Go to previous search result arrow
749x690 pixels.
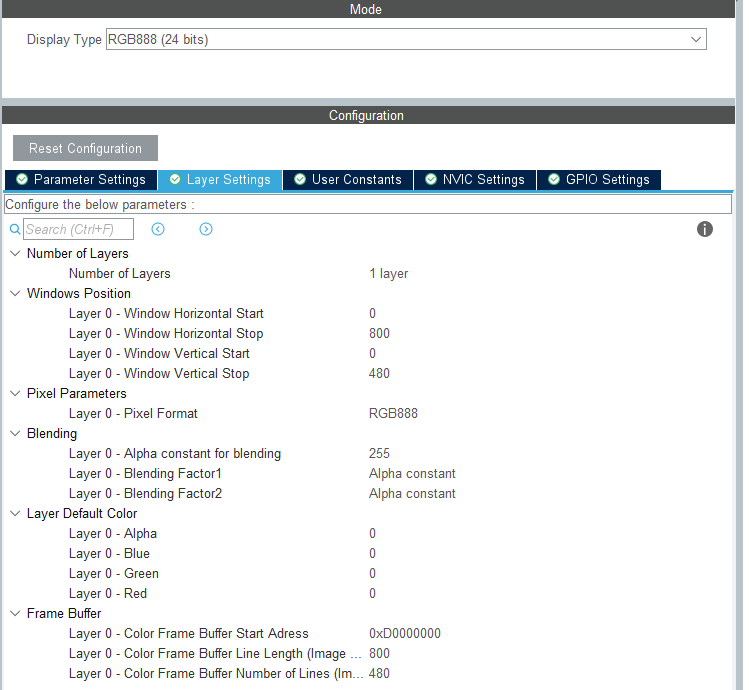[158, 229]
